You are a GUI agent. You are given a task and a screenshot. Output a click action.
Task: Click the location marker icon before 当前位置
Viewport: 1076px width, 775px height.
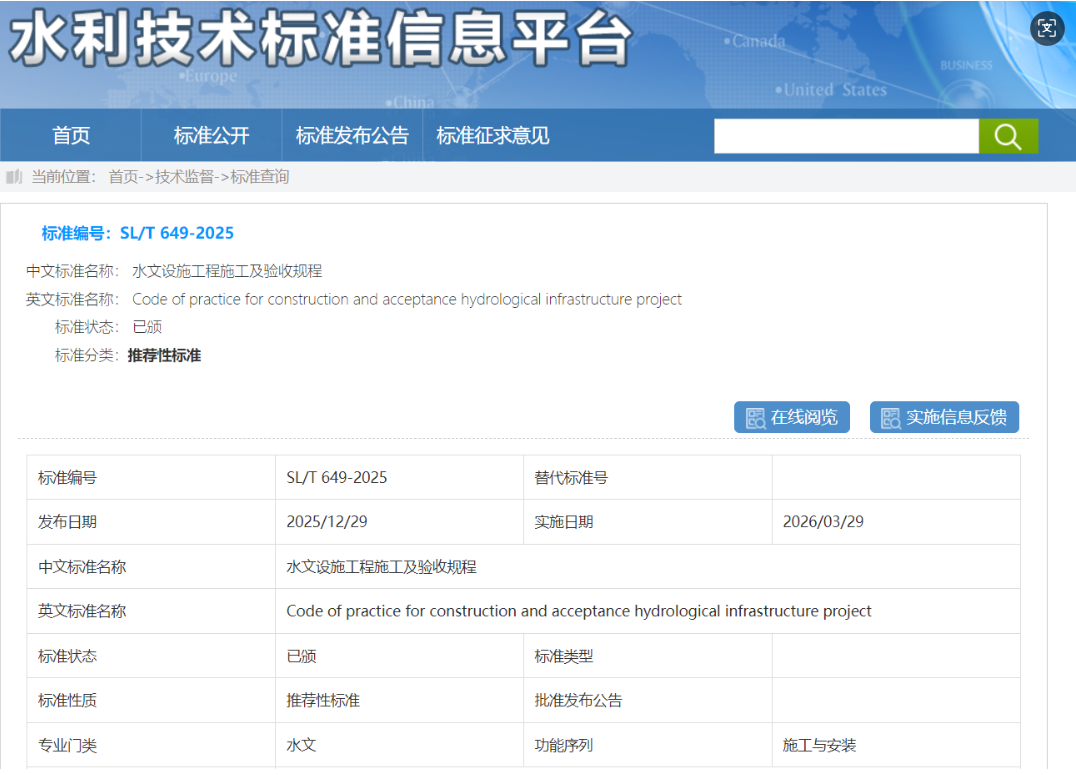coord(14,177)
